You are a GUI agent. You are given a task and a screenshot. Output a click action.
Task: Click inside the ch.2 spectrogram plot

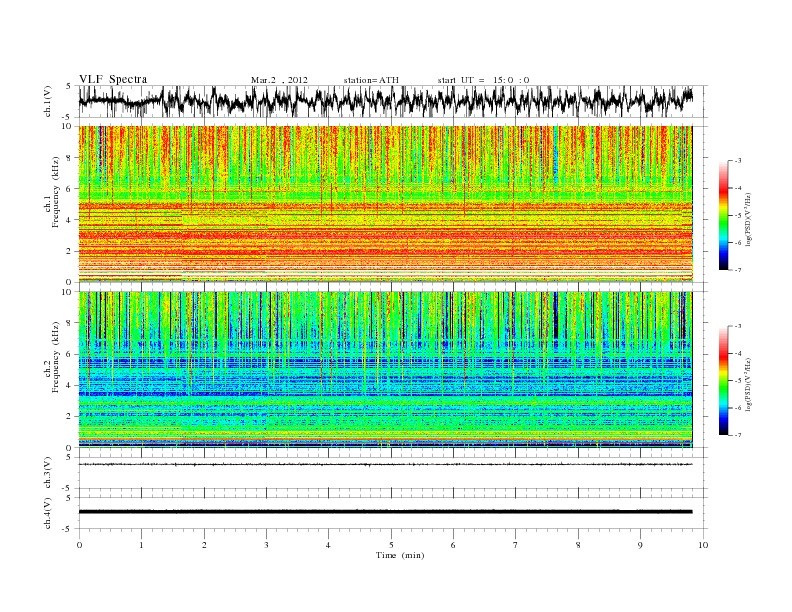(x=385, y=370)
